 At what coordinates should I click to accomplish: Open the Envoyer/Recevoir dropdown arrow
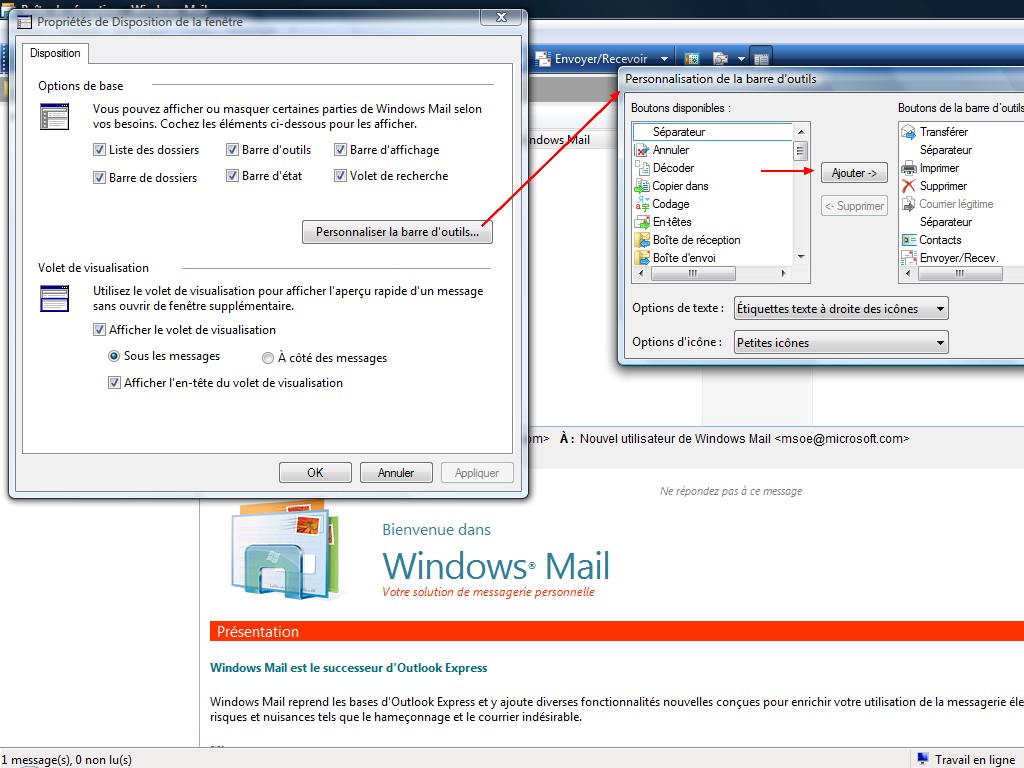pyautogui.click(x=664, y=59)
